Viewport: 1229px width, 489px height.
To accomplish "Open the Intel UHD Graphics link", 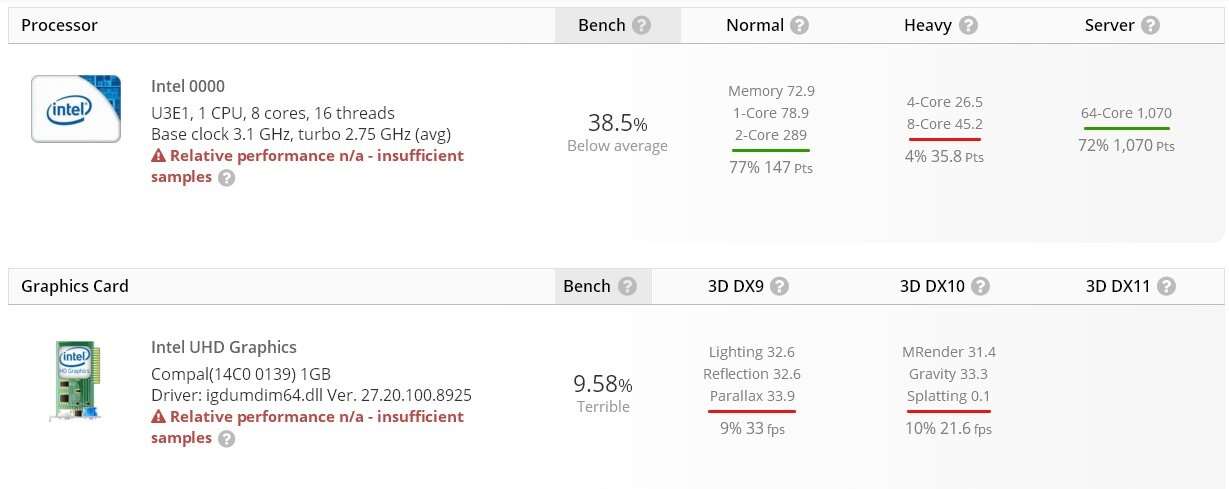I will coord(224,348).
